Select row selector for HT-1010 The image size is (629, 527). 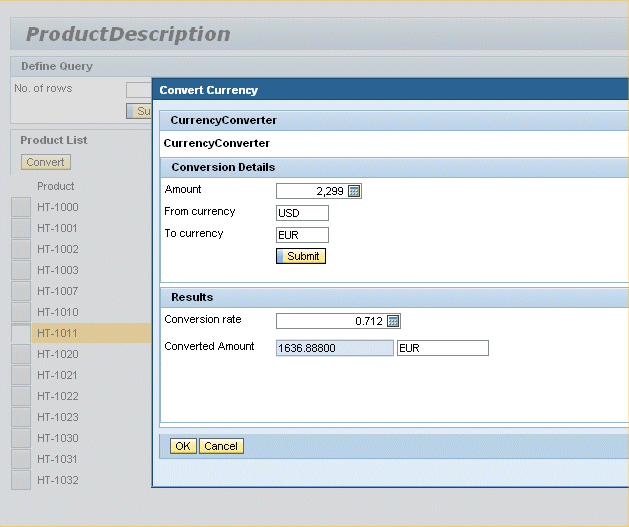click(x=21, y=312)
